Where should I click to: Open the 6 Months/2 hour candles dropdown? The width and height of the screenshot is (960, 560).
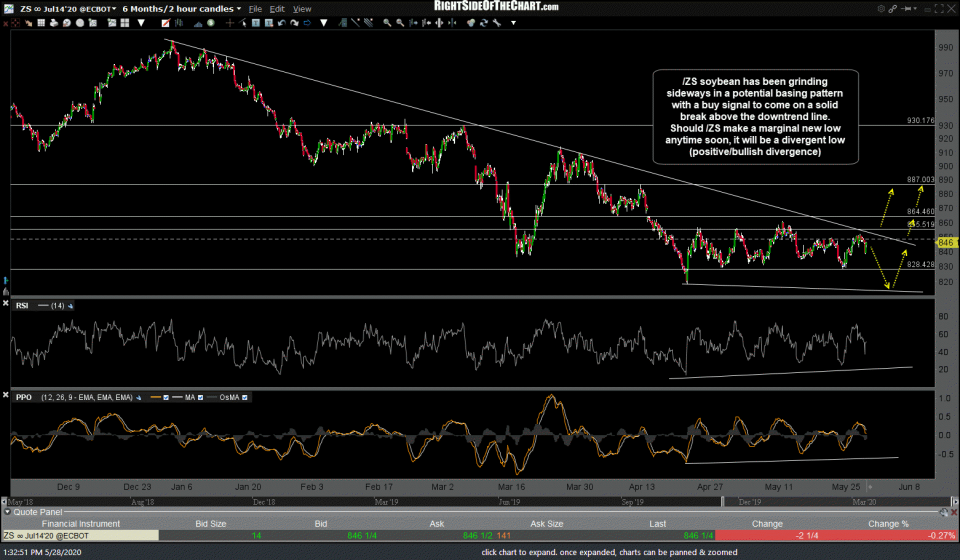[182, 9]
